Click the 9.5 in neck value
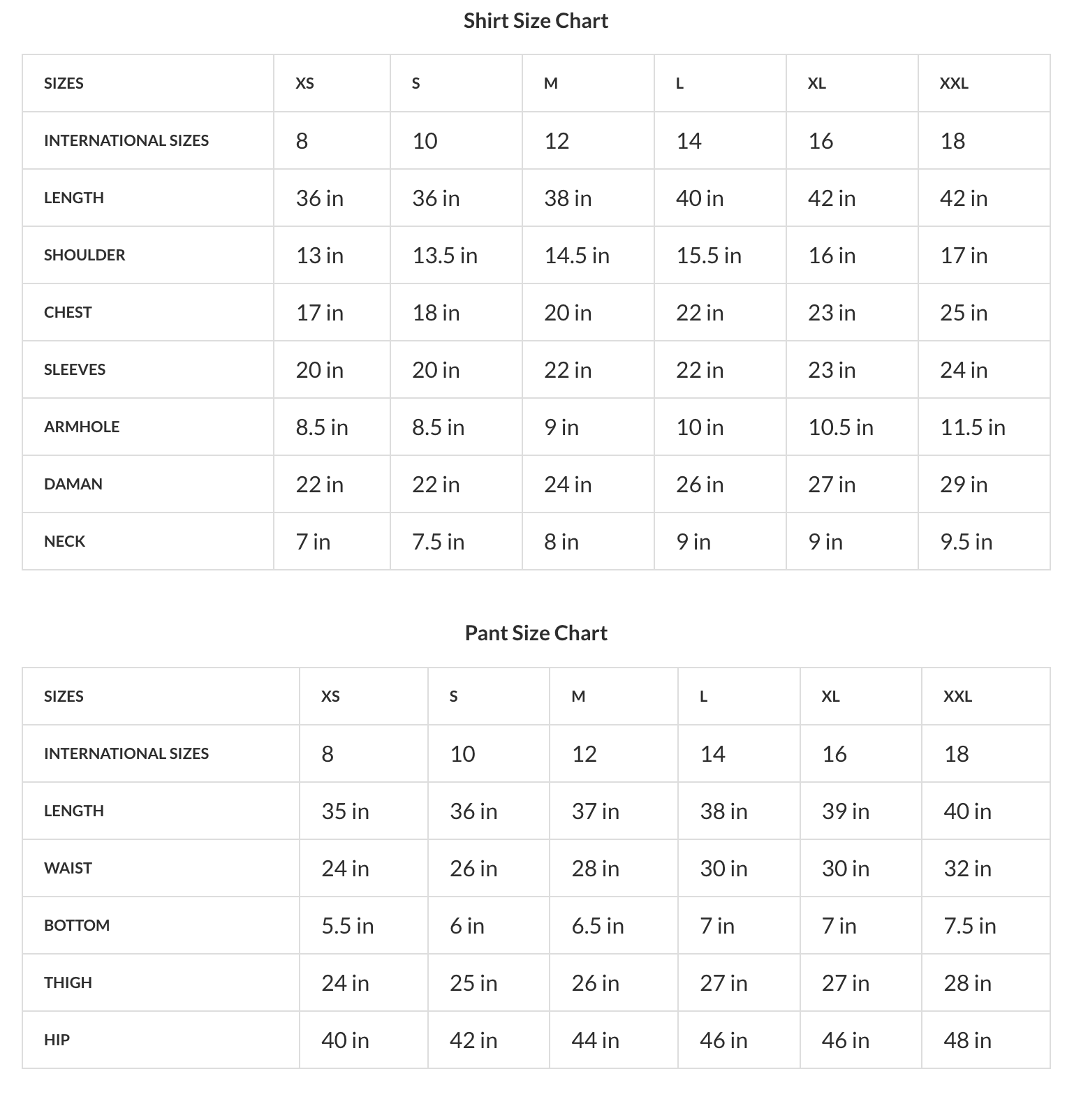Image resolution: width=1074 pixels, height=1120 pixels. click(x=966, y=542)
